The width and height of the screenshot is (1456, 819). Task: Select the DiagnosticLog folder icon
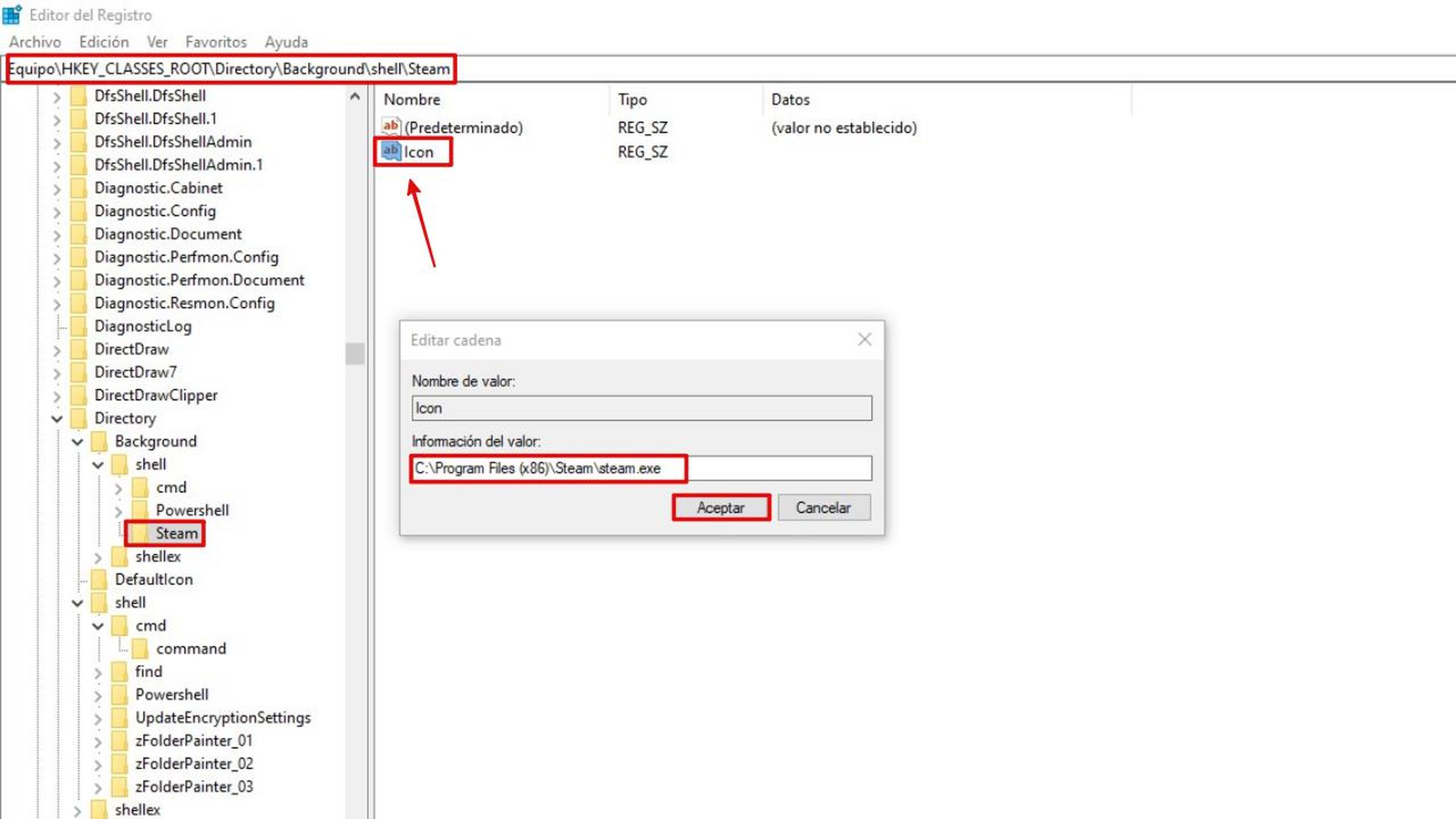[78, 326]
